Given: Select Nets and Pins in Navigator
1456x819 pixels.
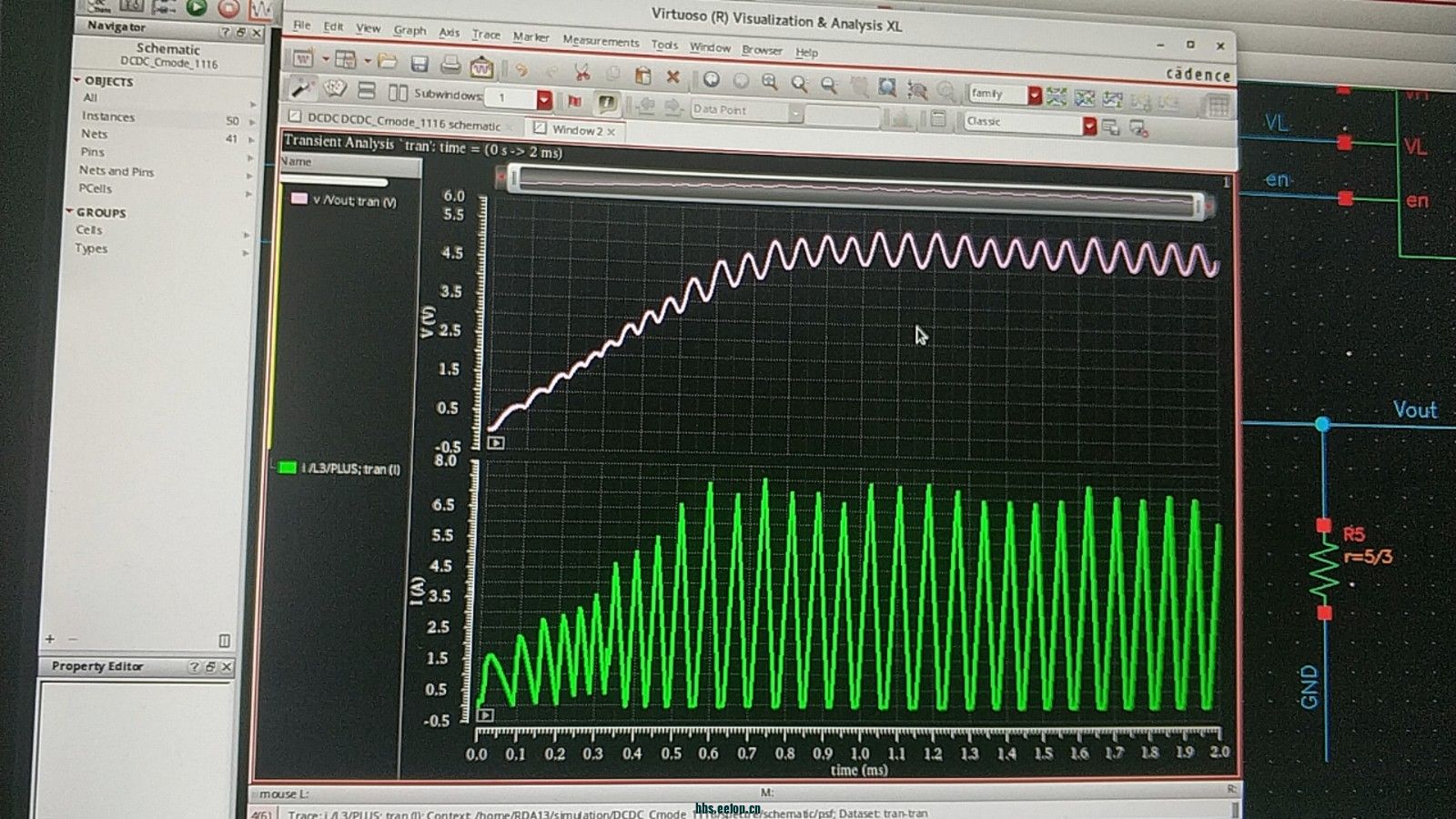Looking at the screenshot, I should pos(116,170).
